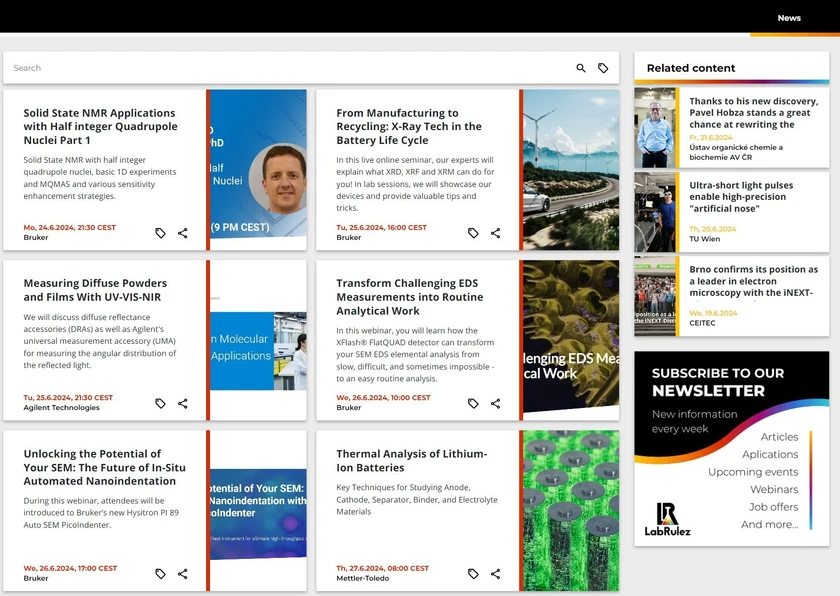Click tag icon on Measuring Diffuse Powders card

pos(160,403)
